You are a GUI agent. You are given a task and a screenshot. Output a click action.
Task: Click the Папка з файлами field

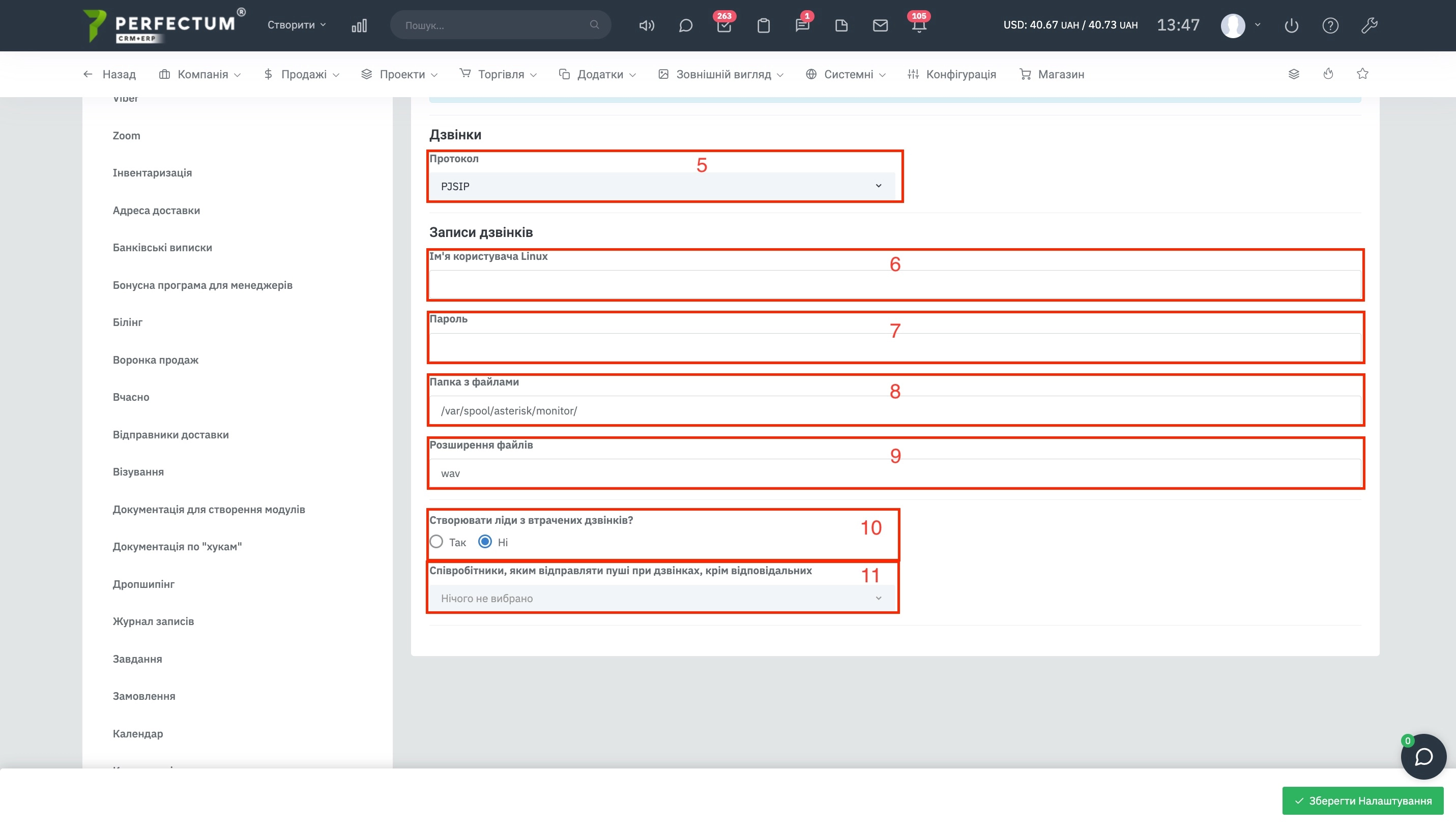coord(895,410)
